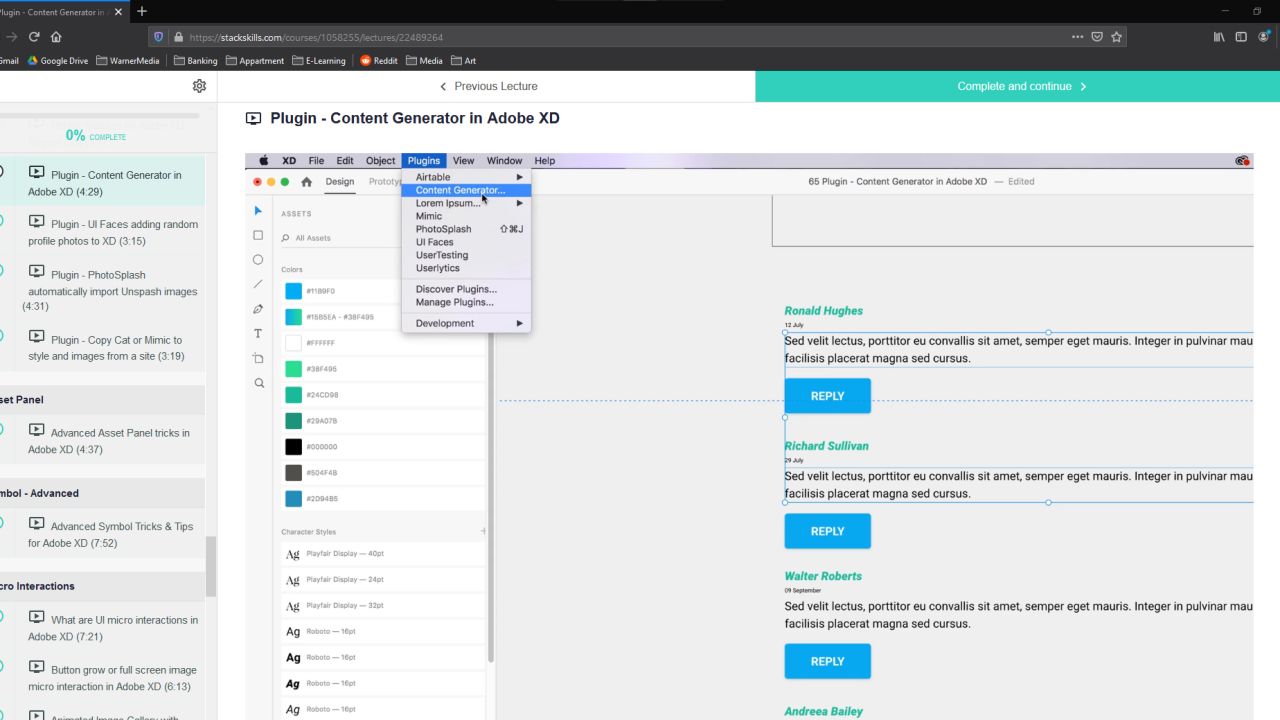The height and width of the screenshot is (720, 1280).
Task: Open the Banking bookmarks folder
Action: coord(195,60)
